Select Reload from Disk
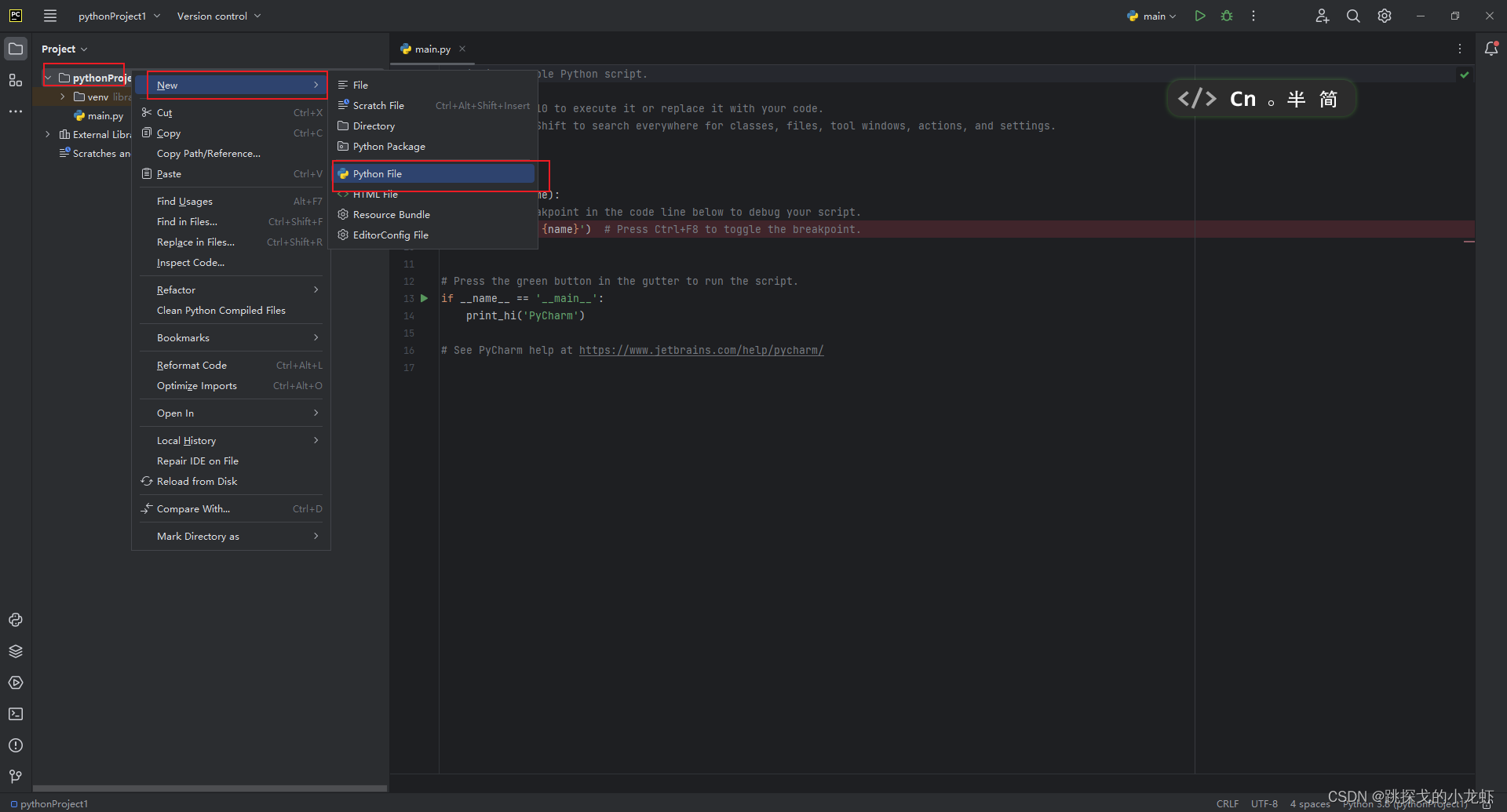Screen dimensions: 1507x812 [x=231, y=481]
